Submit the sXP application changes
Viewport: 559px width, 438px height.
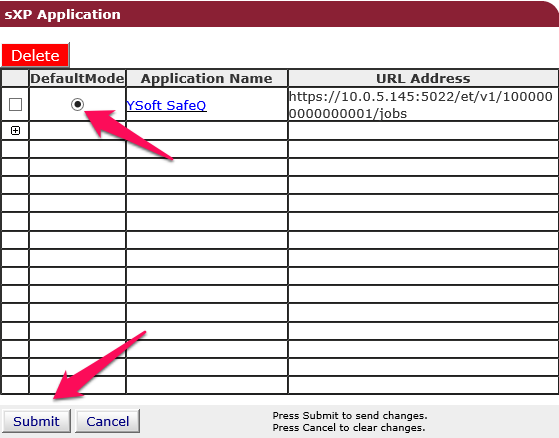pos(36,421)
